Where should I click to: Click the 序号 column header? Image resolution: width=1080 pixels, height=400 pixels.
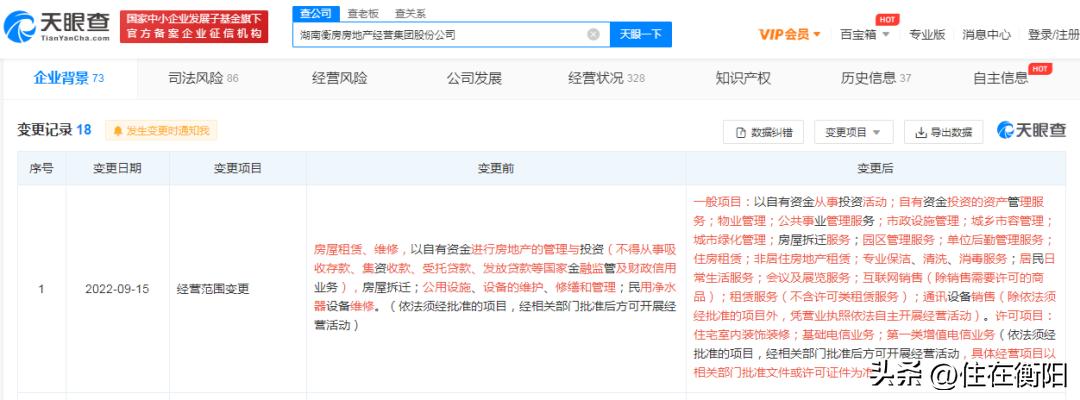(41, 168)
